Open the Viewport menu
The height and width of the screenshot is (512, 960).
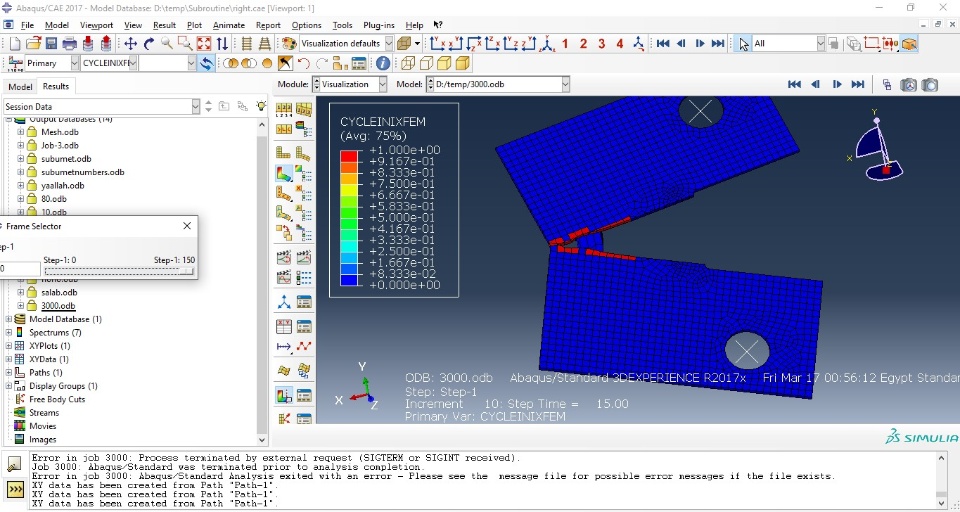(96, 25)
